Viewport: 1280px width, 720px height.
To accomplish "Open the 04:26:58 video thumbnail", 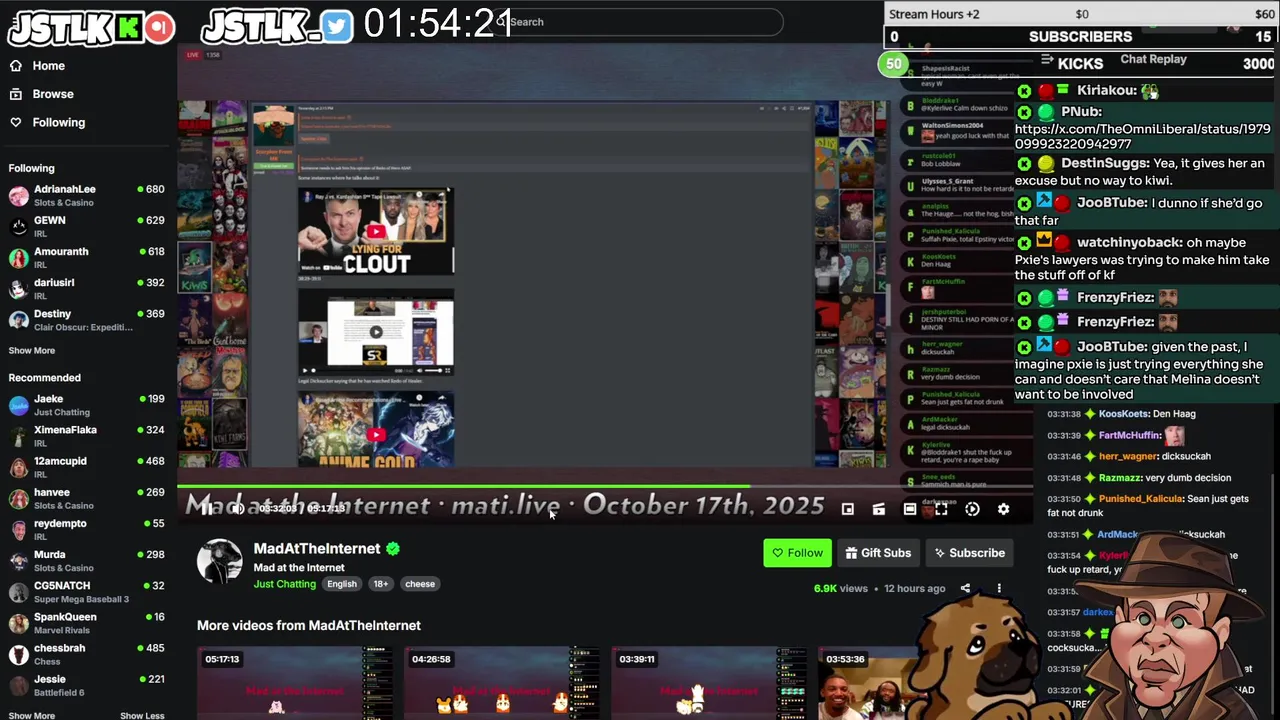I will point(502,683).
